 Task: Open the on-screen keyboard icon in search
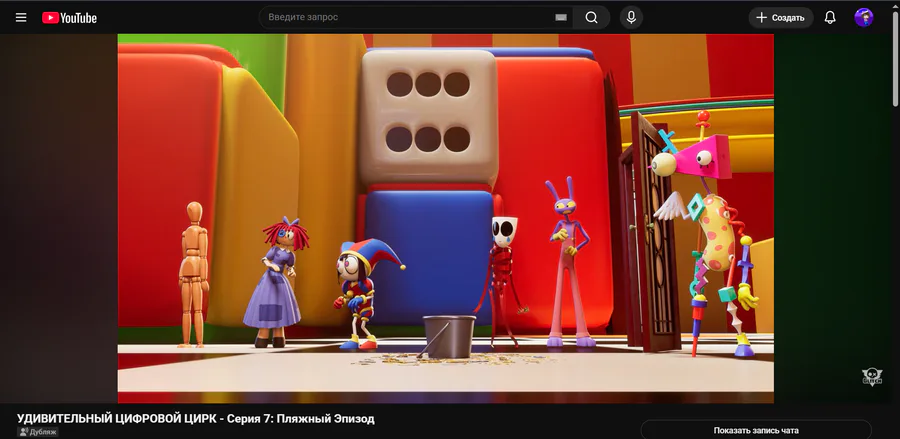coord(561,17)
